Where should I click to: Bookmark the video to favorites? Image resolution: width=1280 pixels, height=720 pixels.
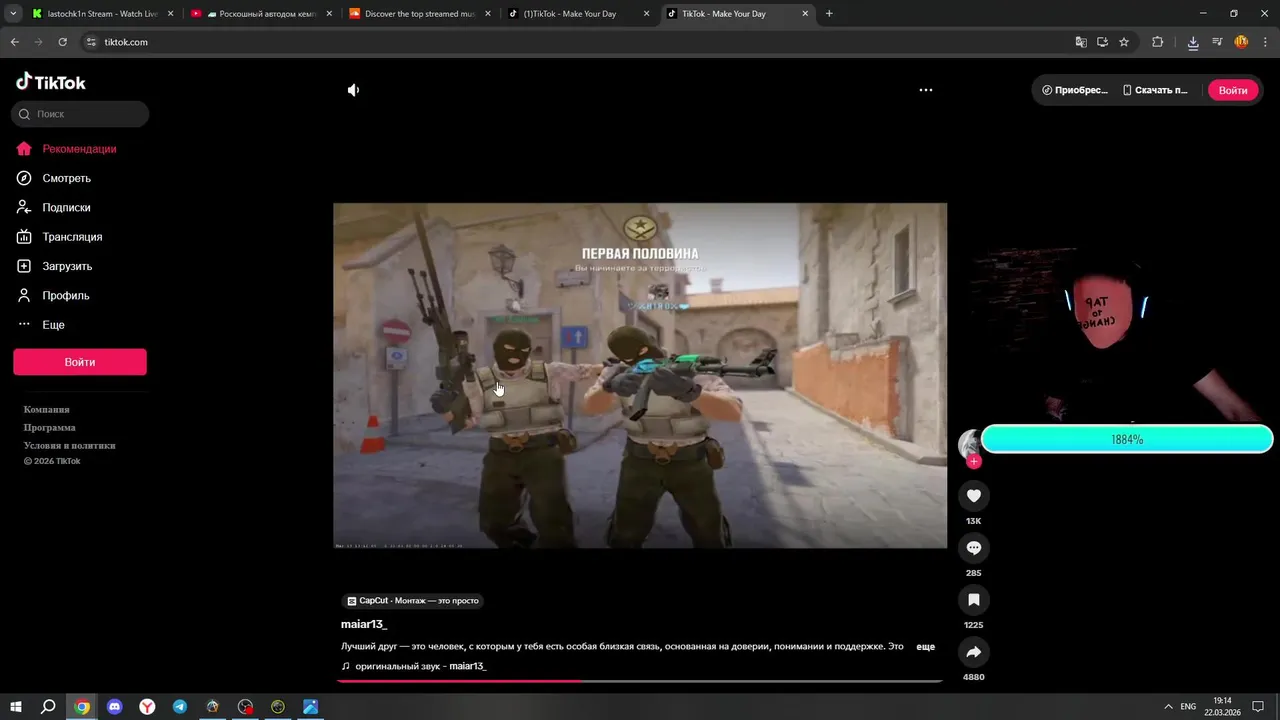[974, 600]
